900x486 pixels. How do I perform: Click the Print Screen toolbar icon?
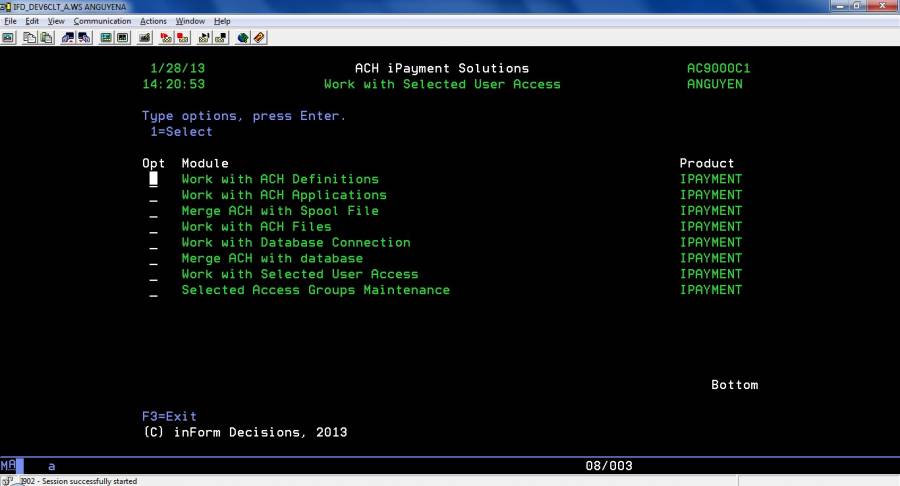(8, 38)
